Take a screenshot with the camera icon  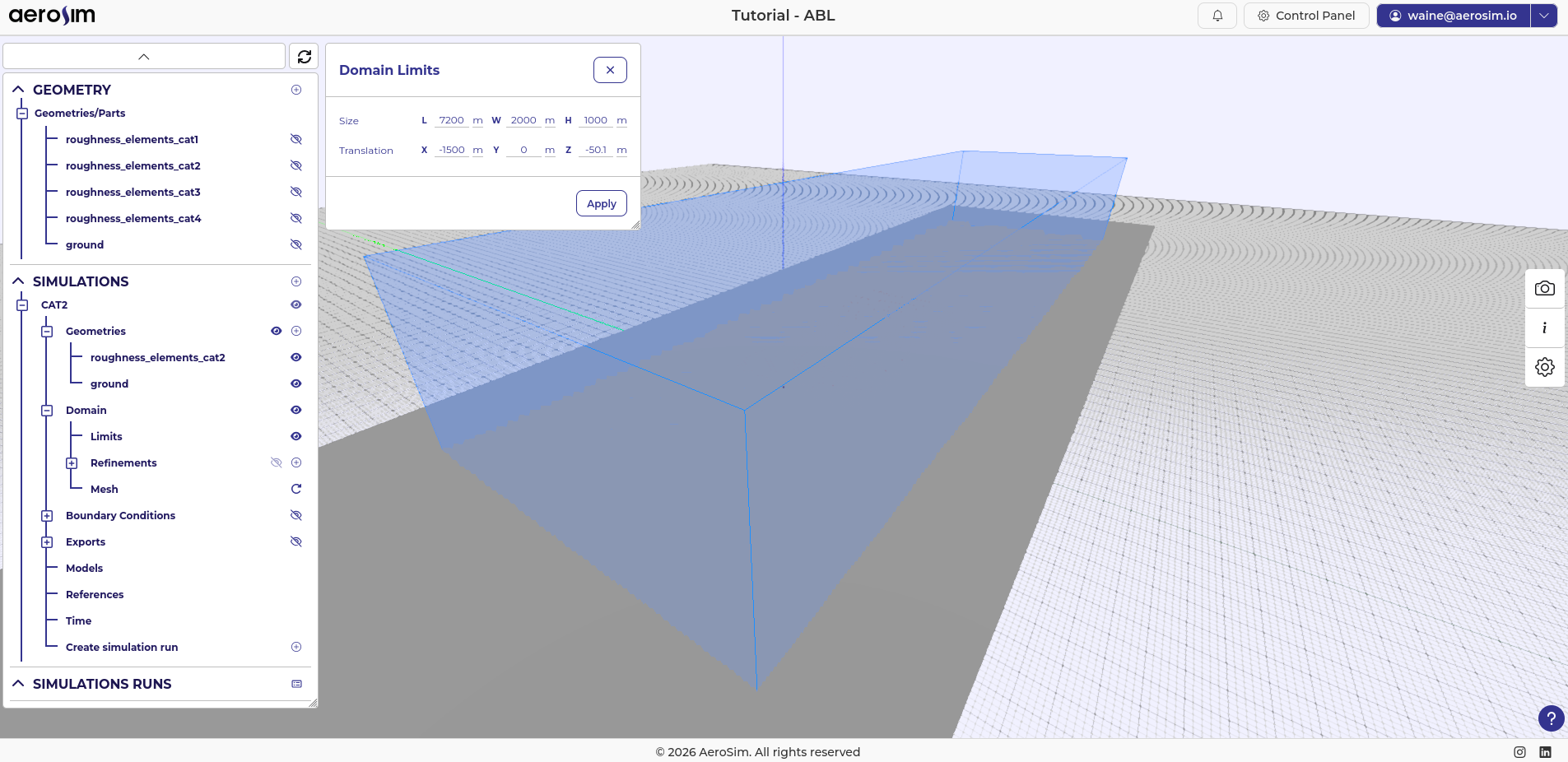pyautogui.click(x=1544, y=288)
